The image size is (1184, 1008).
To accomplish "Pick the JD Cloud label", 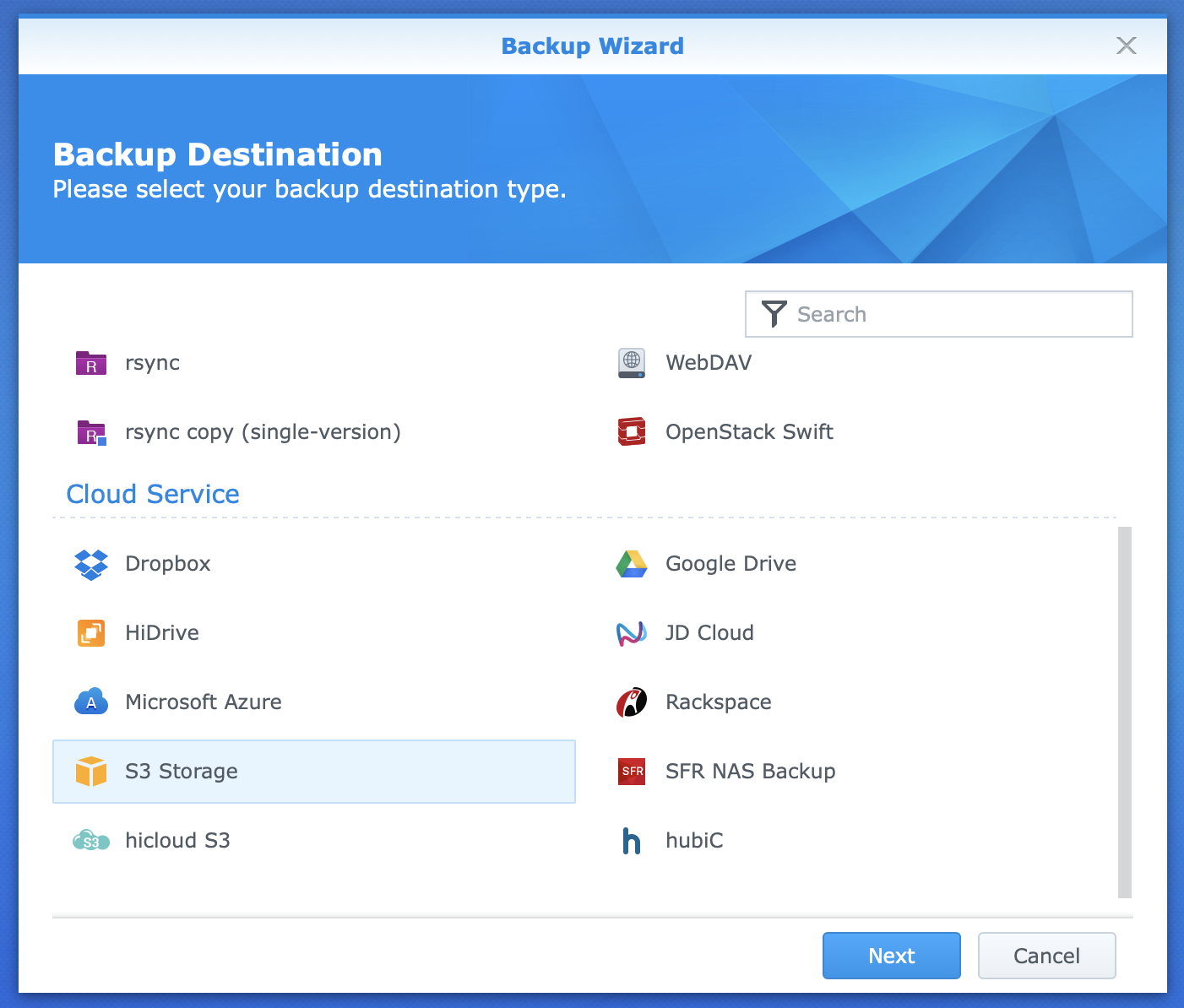I will click(x=709, y=633).
